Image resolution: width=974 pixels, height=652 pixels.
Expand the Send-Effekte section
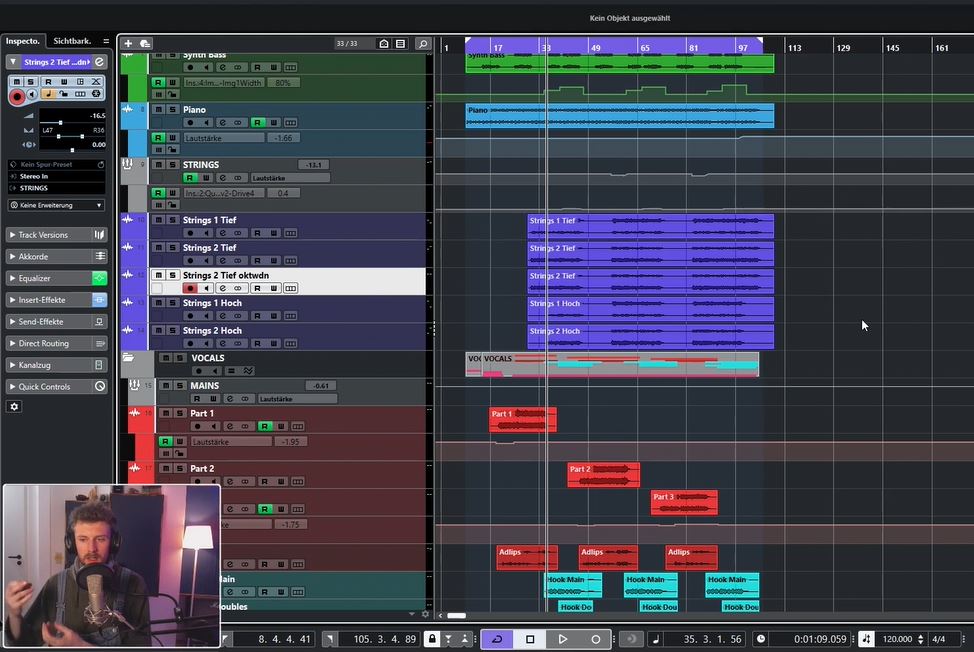point(12,322)
